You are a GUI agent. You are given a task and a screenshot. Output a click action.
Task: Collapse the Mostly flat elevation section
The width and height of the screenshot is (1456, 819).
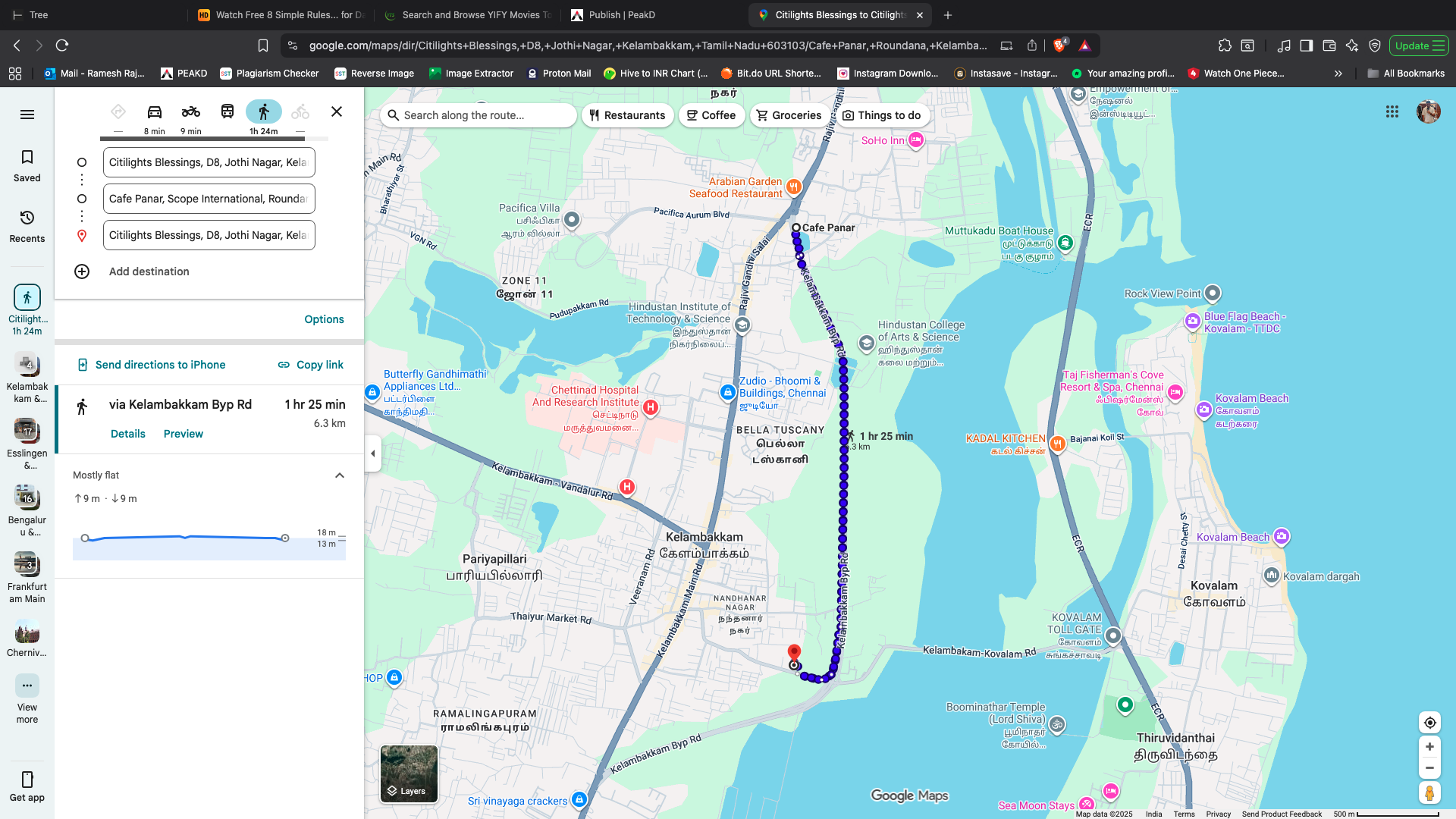pos(340,475)
